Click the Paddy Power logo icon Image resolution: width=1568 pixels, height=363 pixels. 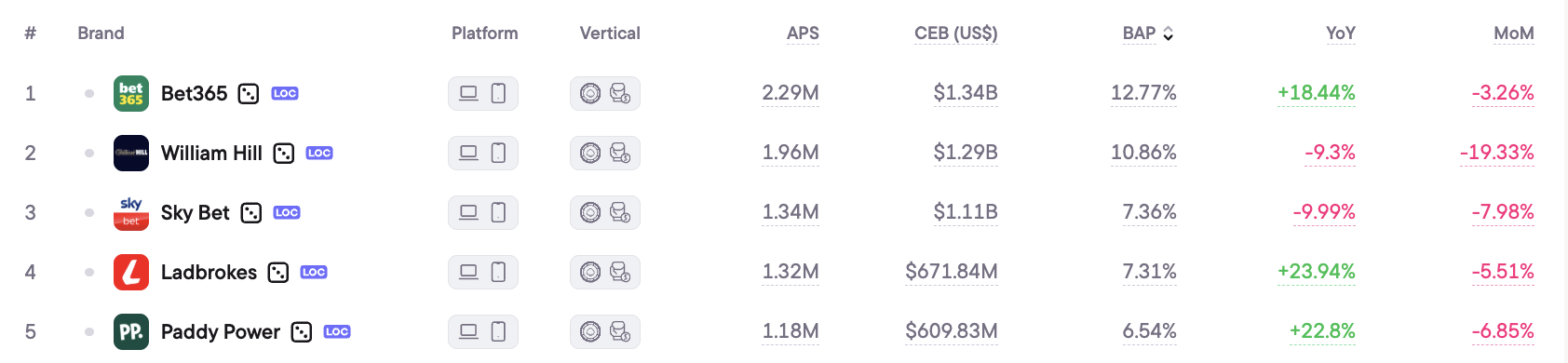click(131, 332)
